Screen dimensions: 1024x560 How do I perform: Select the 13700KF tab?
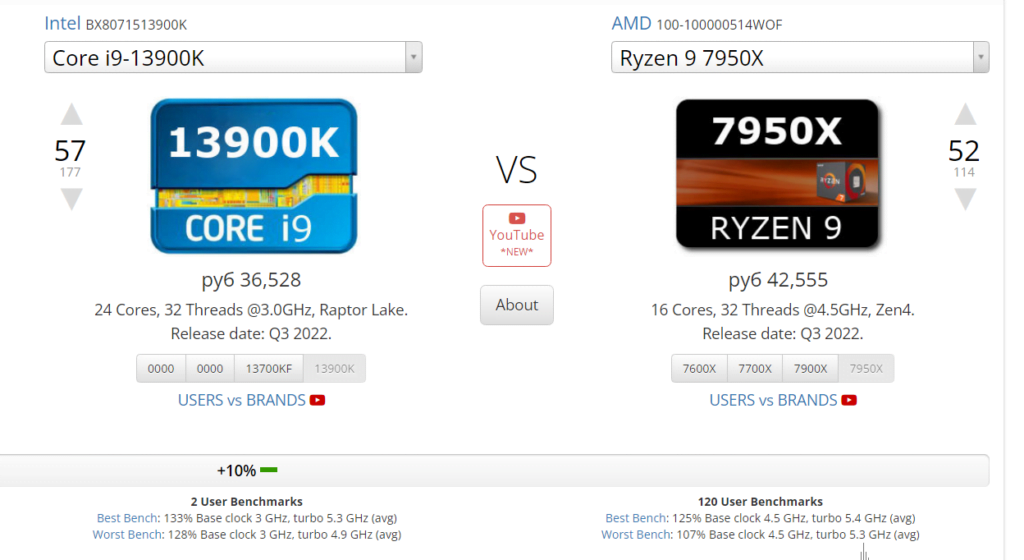pos(268,369)
